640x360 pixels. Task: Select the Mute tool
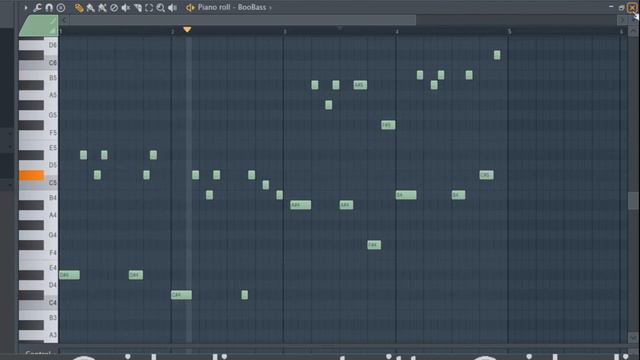click(x=126, y=7)
